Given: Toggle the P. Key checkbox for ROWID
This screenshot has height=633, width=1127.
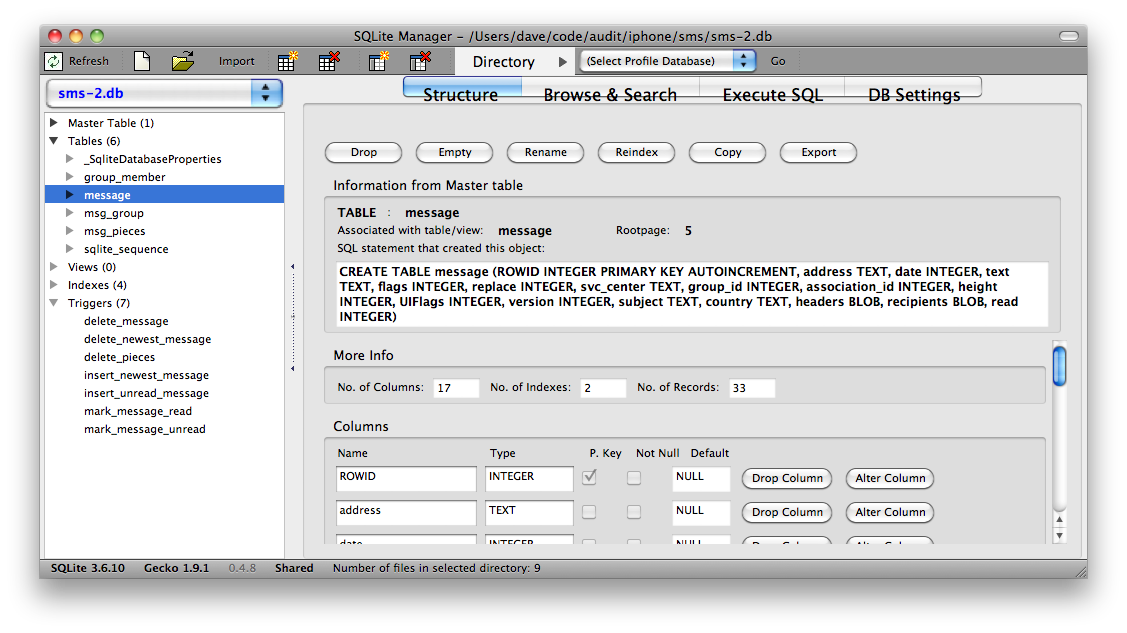Looking at the screenshot, I should (x=589, y=477).
